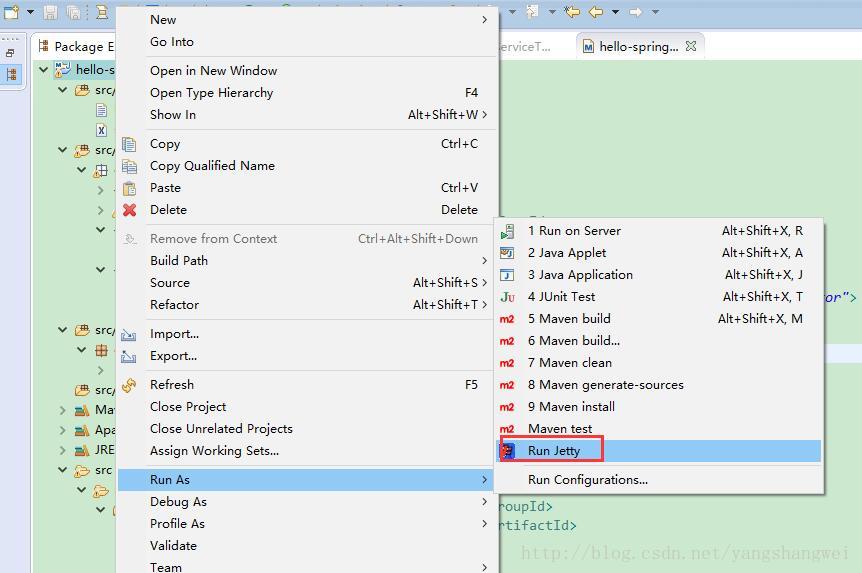Open Run Configurations... dialog

[x=659, y=480]
